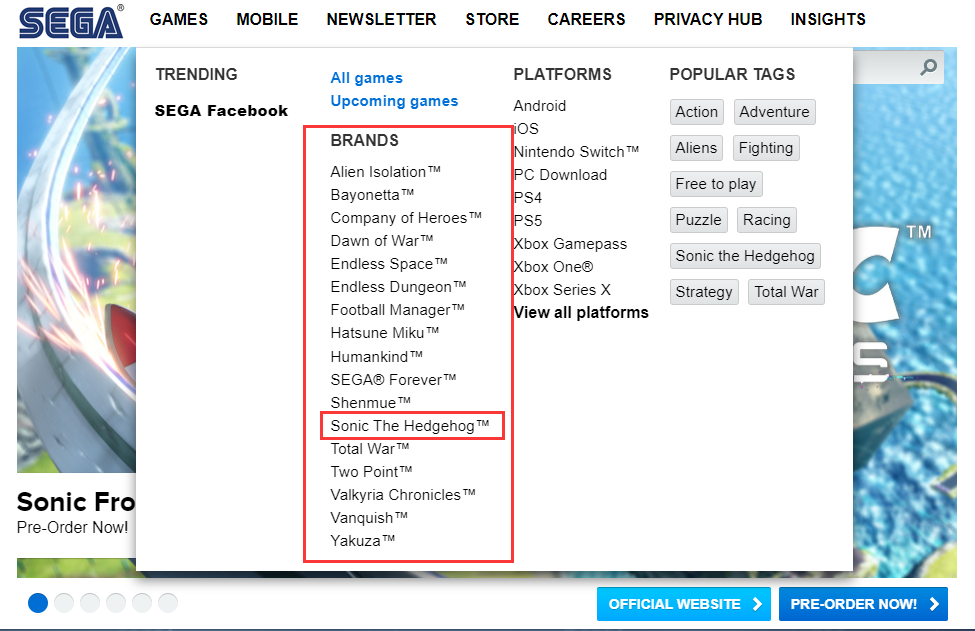This screenshot has width=975, height=631.
Task: Select the Football Manager brand
Action: pos(397,310)
